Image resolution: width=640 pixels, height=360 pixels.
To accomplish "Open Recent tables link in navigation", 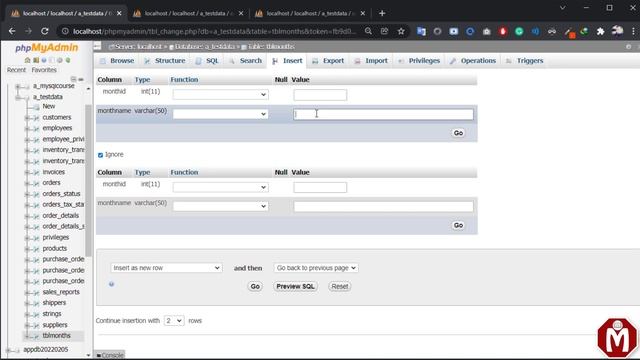I will (x=16, y=70).
